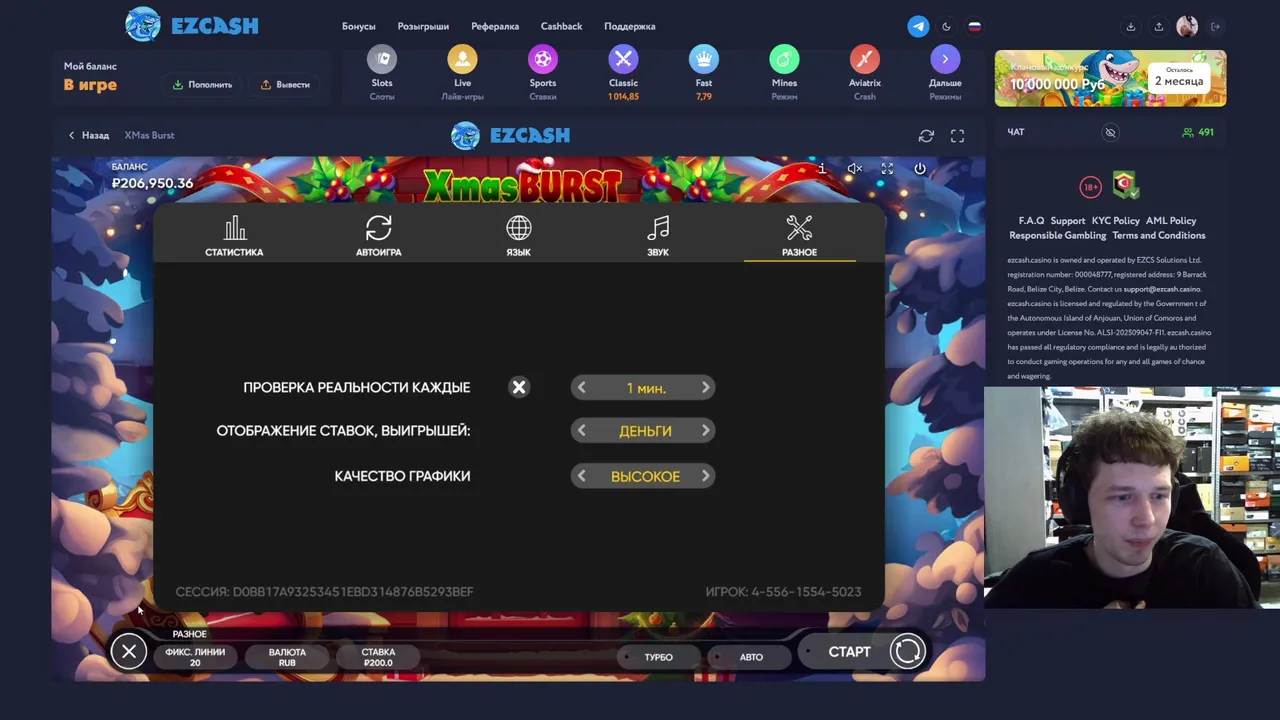The width and height of the screenshot is (1280, 720).
Task: Toggle dark mode moon icon
Action: (x=946, y=27)
